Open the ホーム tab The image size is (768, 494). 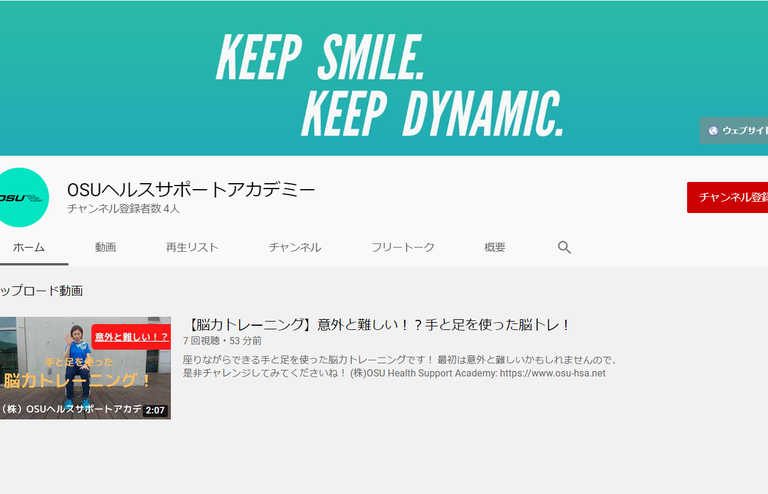(x=29, y=247)
